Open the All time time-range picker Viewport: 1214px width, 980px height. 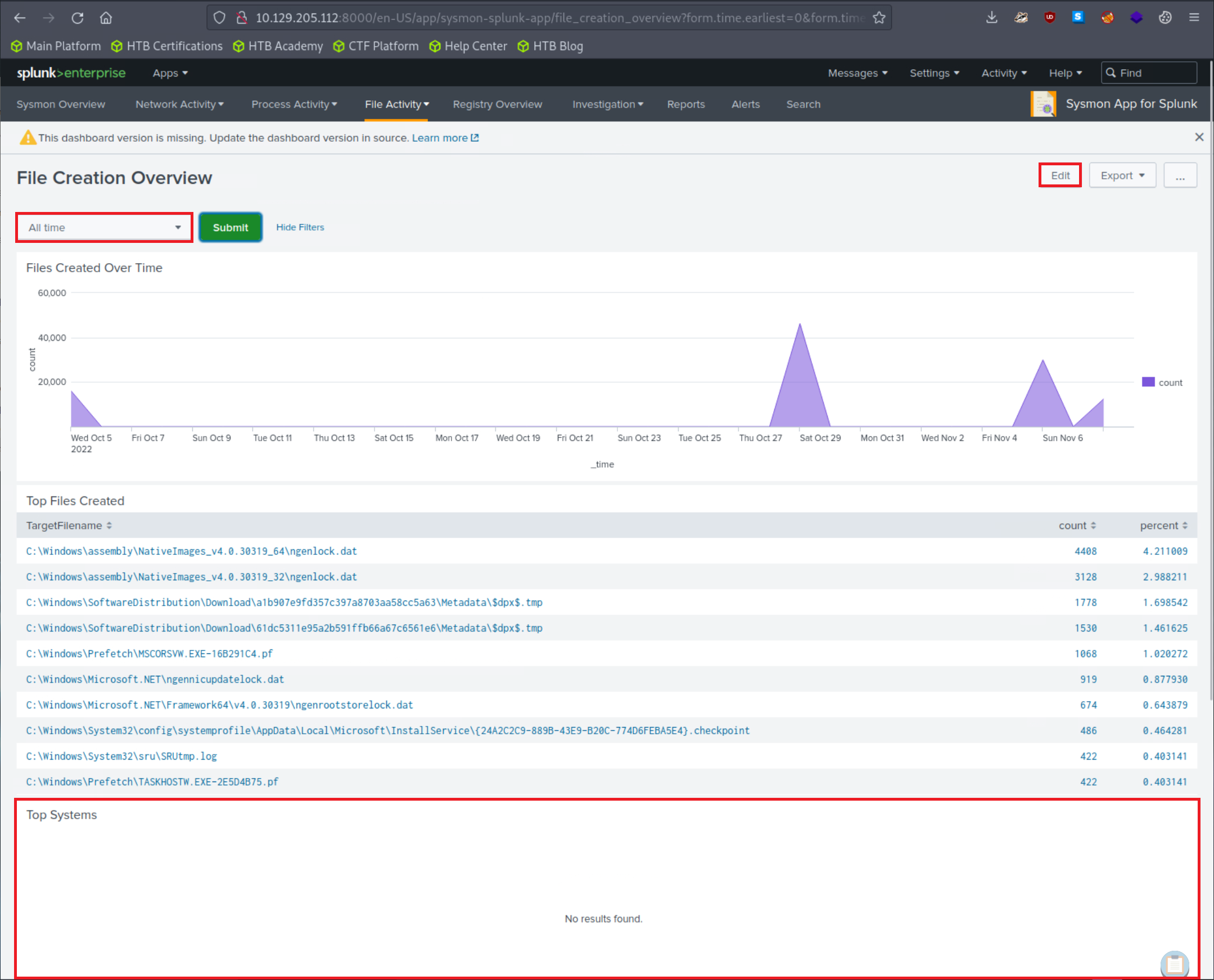click(104, 227)
